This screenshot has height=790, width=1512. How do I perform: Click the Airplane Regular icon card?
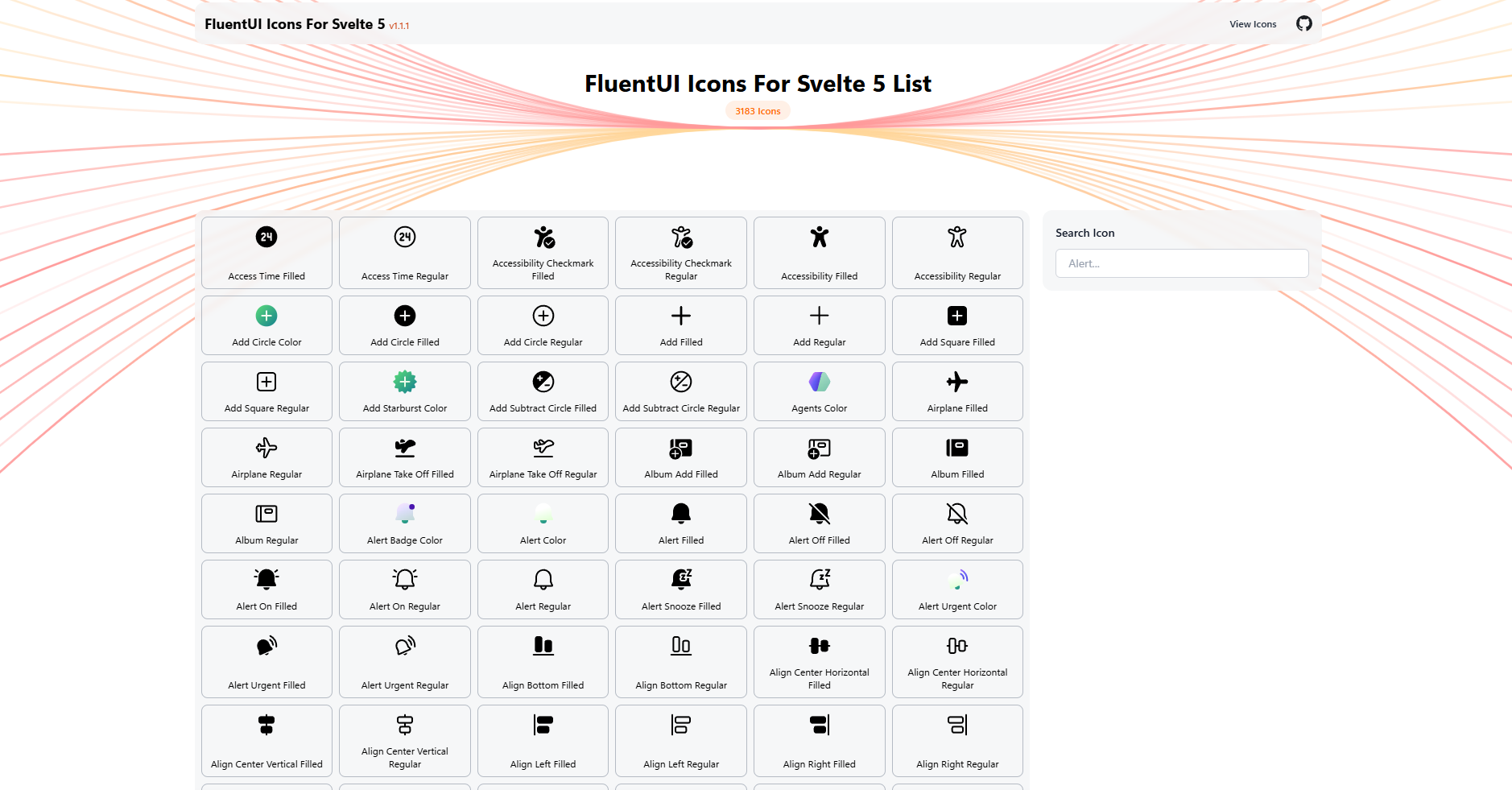(x=266, y=457)
